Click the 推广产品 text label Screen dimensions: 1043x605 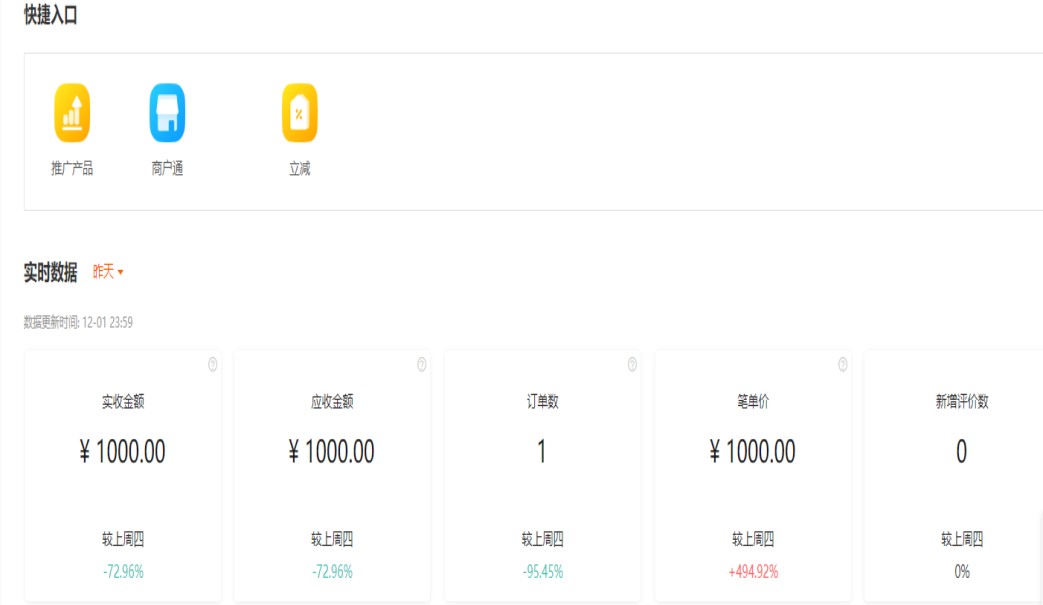click(72, 169)
